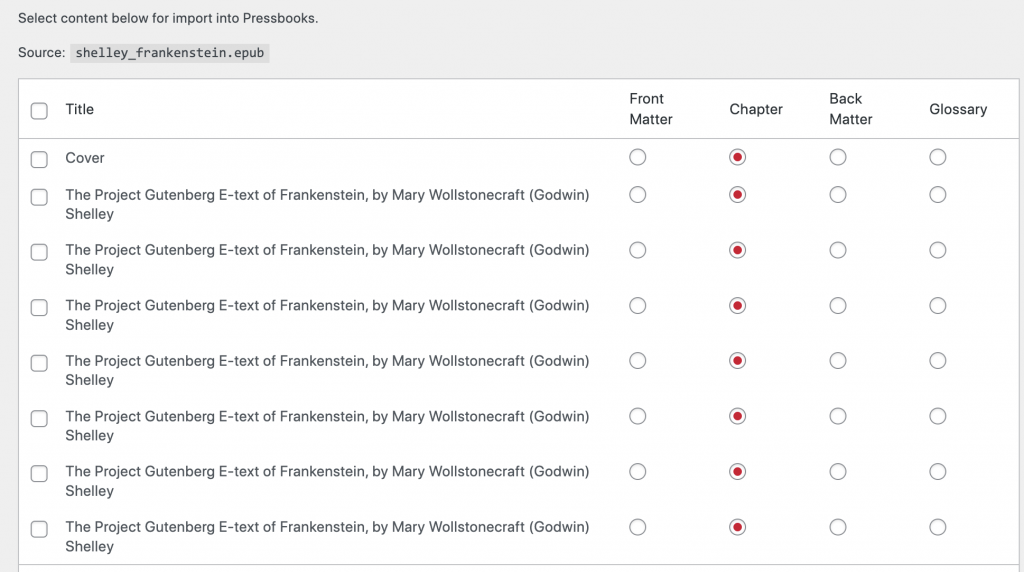Select the last row's checkbox

39,529
